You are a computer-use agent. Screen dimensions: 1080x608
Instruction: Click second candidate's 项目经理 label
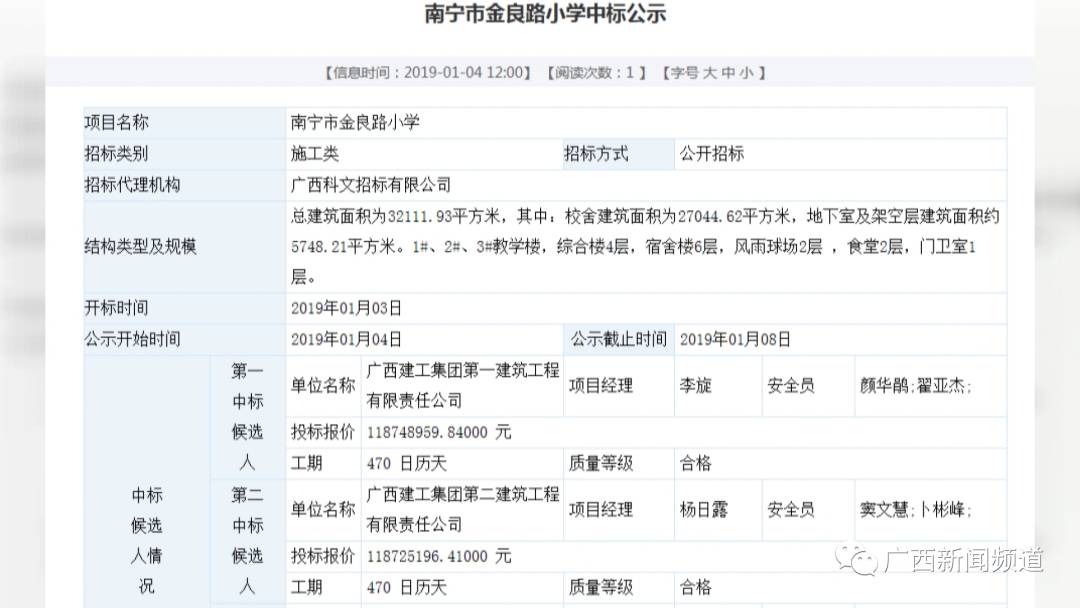pyautogui.click(x=601, y=510)
